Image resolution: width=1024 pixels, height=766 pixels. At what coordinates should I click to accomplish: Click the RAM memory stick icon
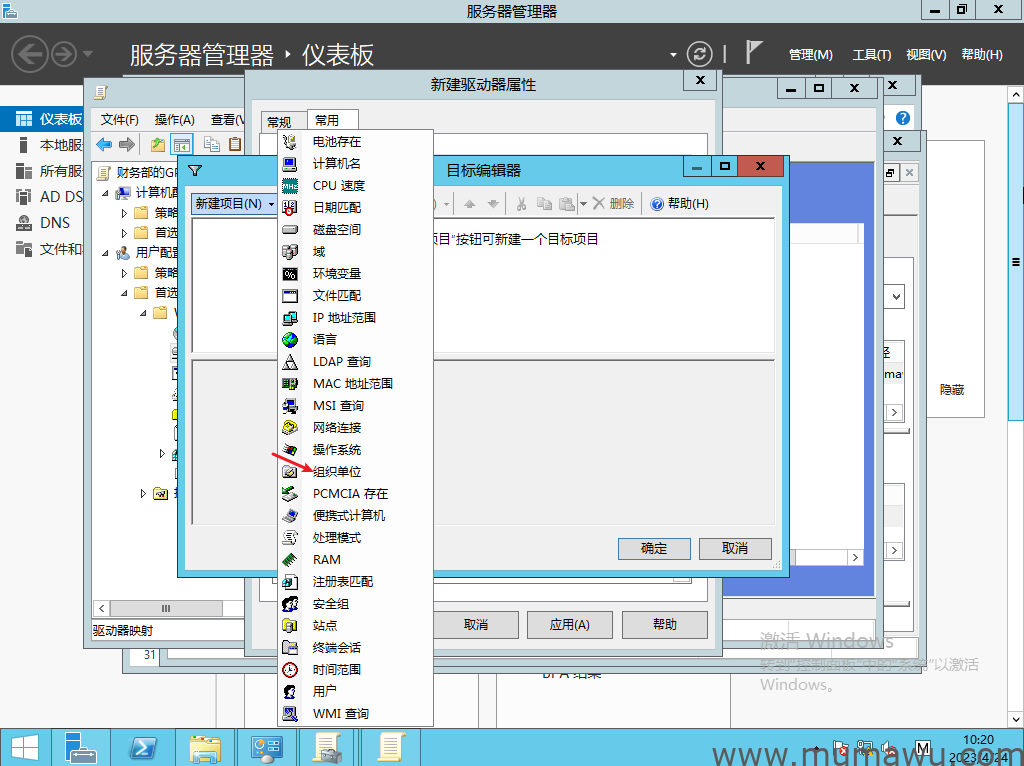290,560
